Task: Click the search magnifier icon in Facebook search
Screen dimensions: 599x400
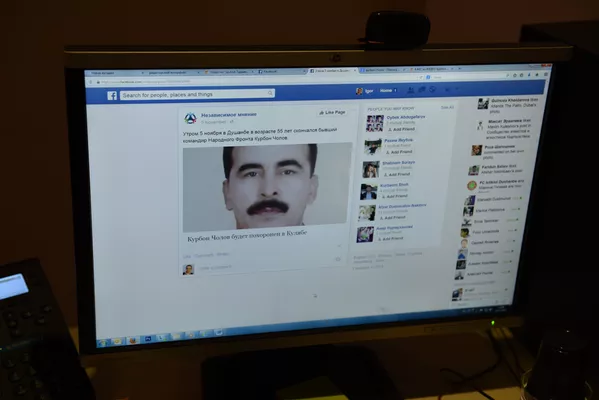Action: click(x=270, y=93)
